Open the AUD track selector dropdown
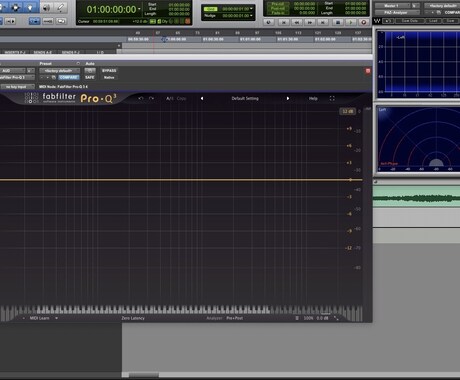 pyautogui.click(x=13, y=71)
